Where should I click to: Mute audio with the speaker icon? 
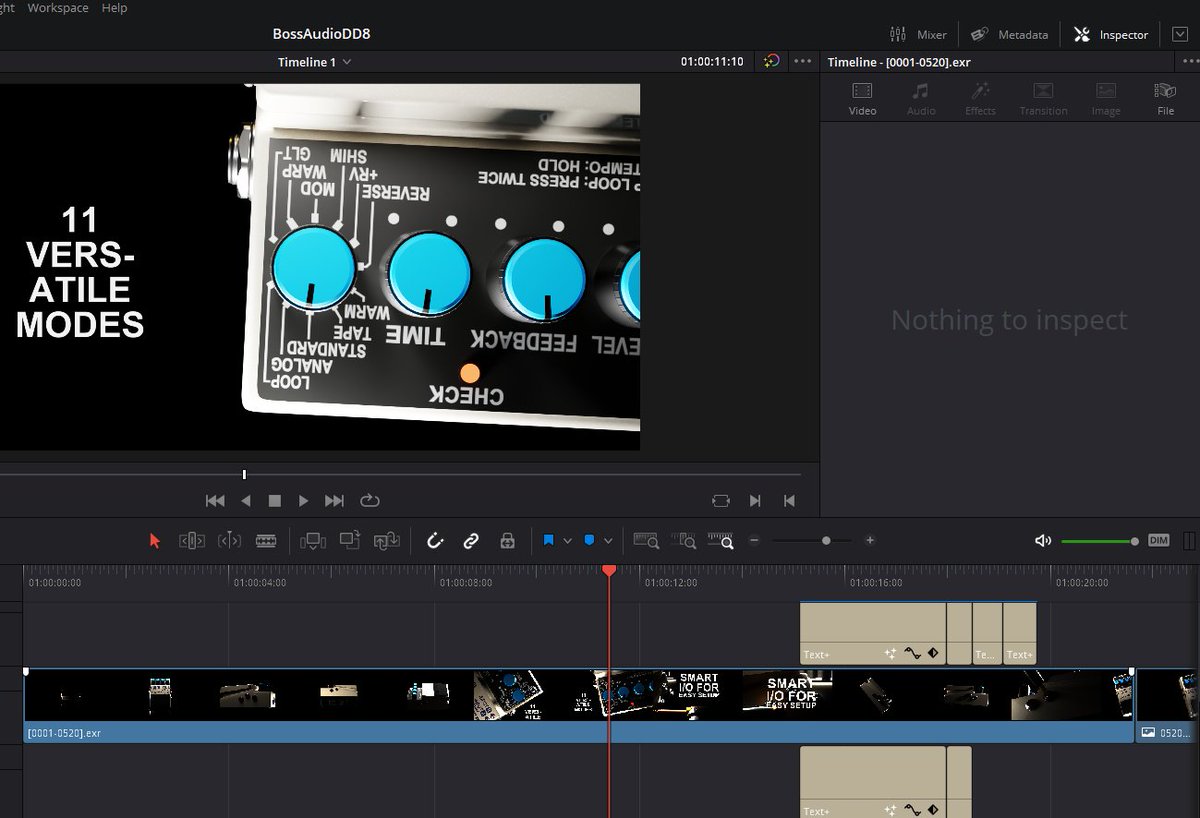tap(1043, 541)
